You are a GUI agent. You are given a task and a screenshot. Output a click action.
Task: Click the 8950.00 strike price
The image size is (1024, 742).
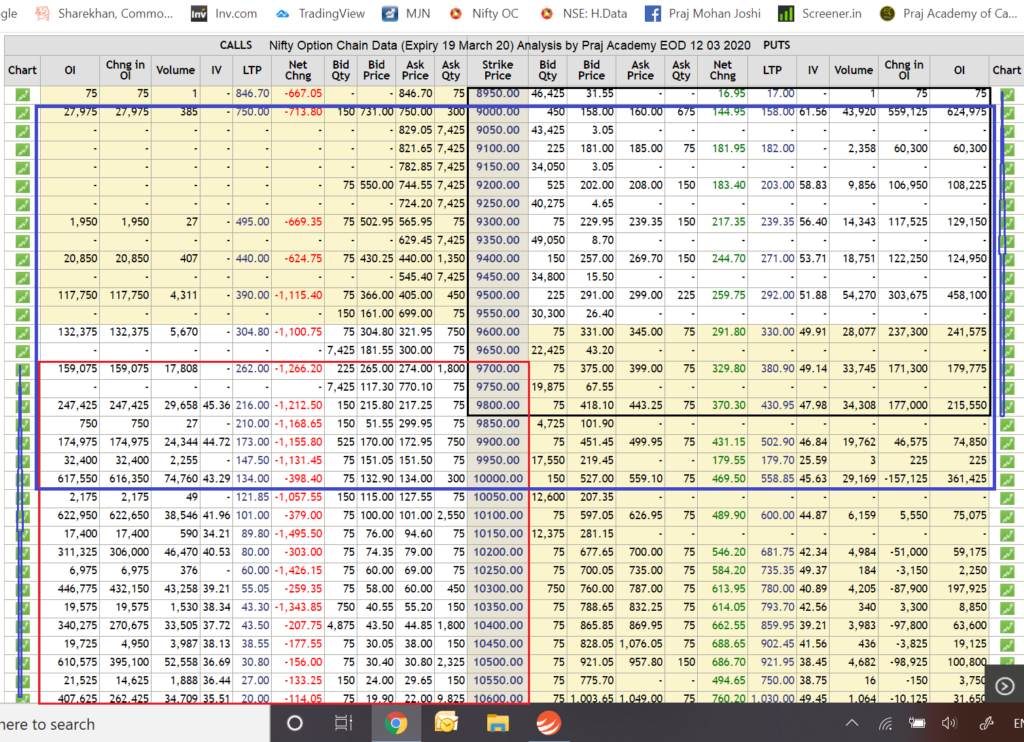pyautogui.click(x=498, y=94)
